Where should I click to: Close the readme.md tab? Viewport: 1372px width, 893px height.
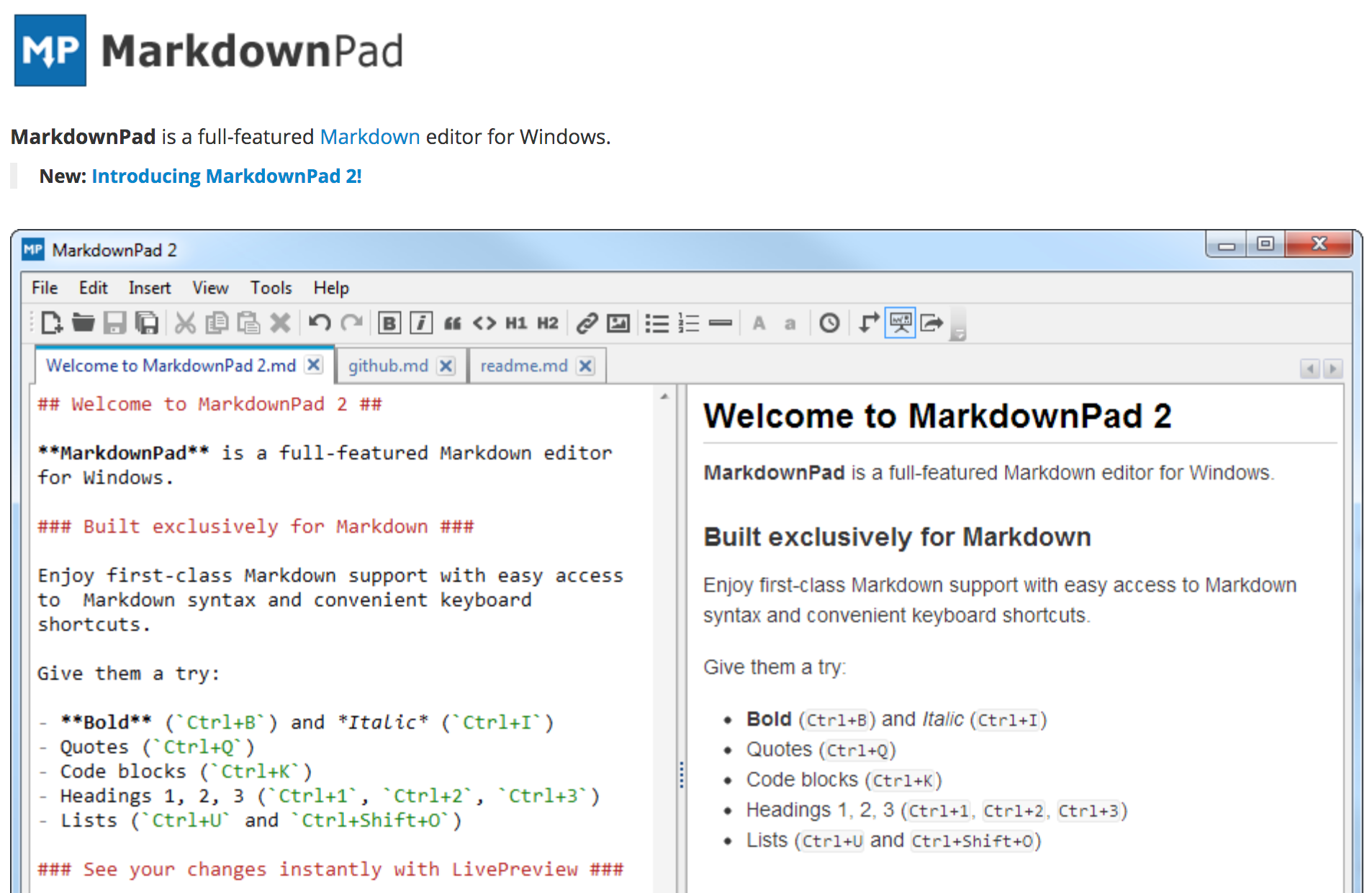click(585, 365)
